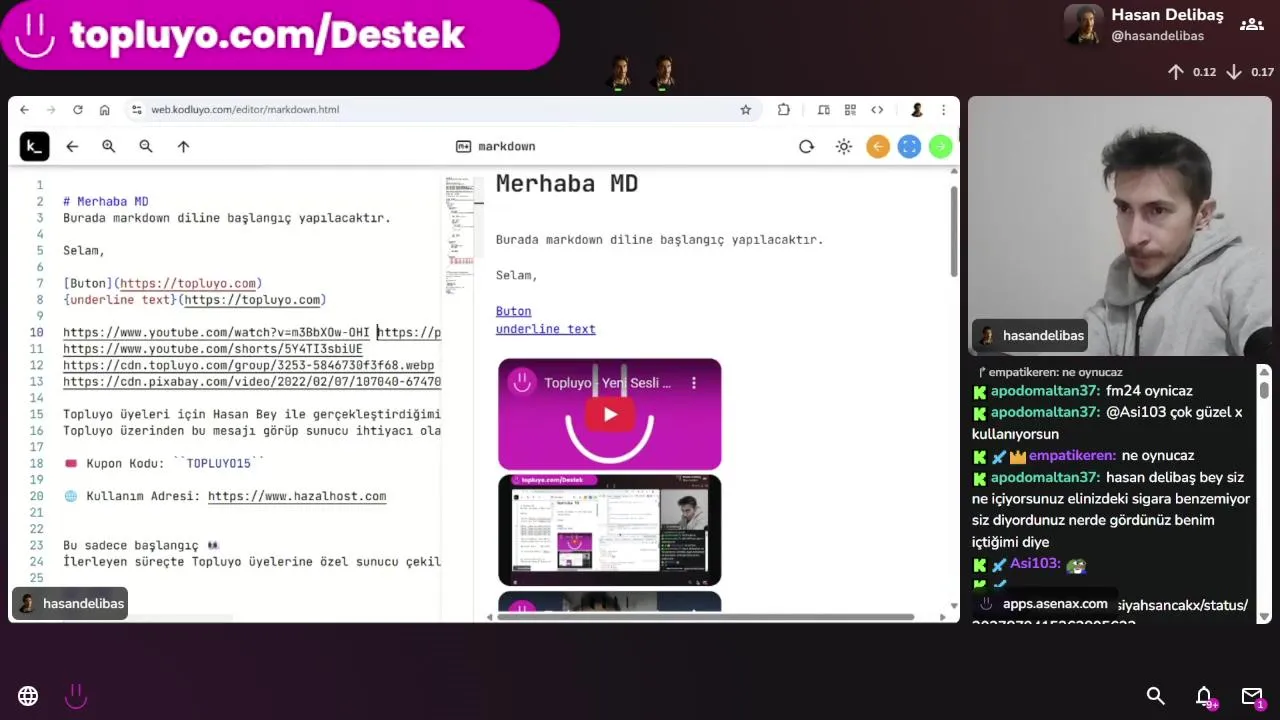Bookmark this page with the star icon
The image size is (1280, 720).
[745, 110]
